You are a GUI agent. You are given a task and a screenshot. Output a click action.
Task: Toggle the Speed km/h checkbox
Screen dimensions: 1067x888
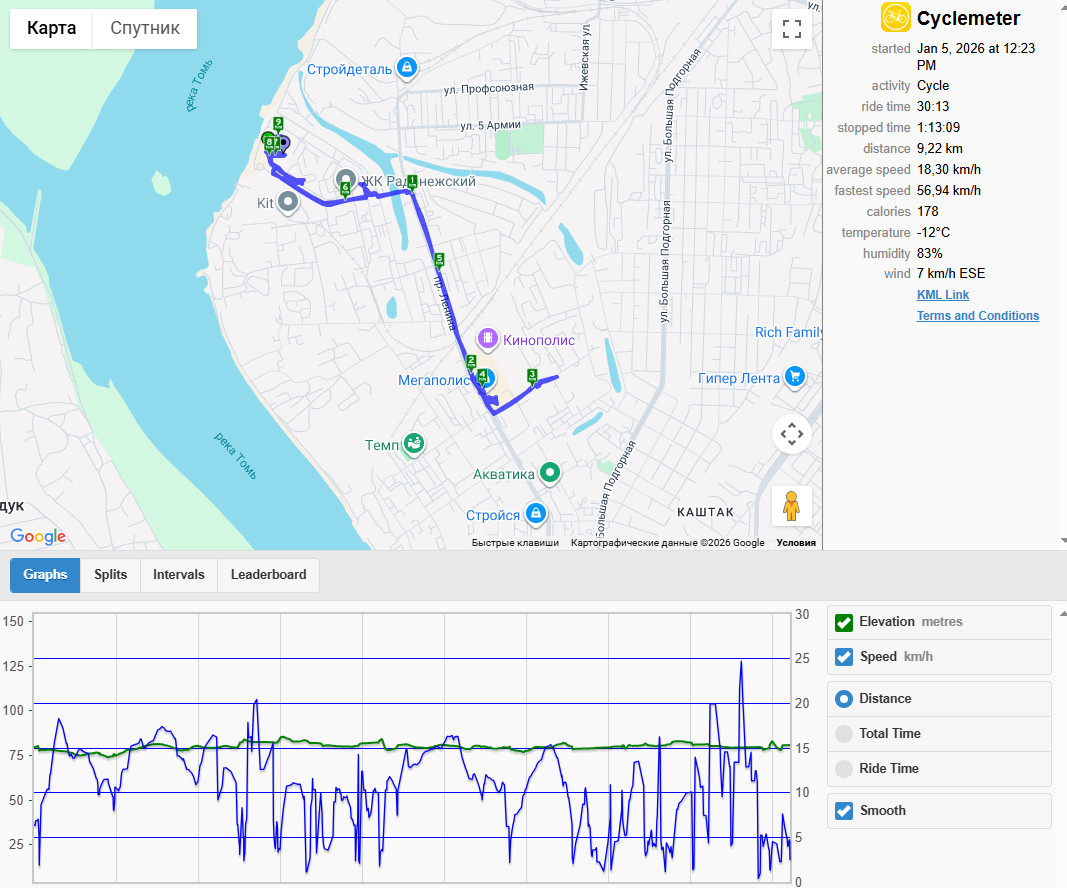844,657
